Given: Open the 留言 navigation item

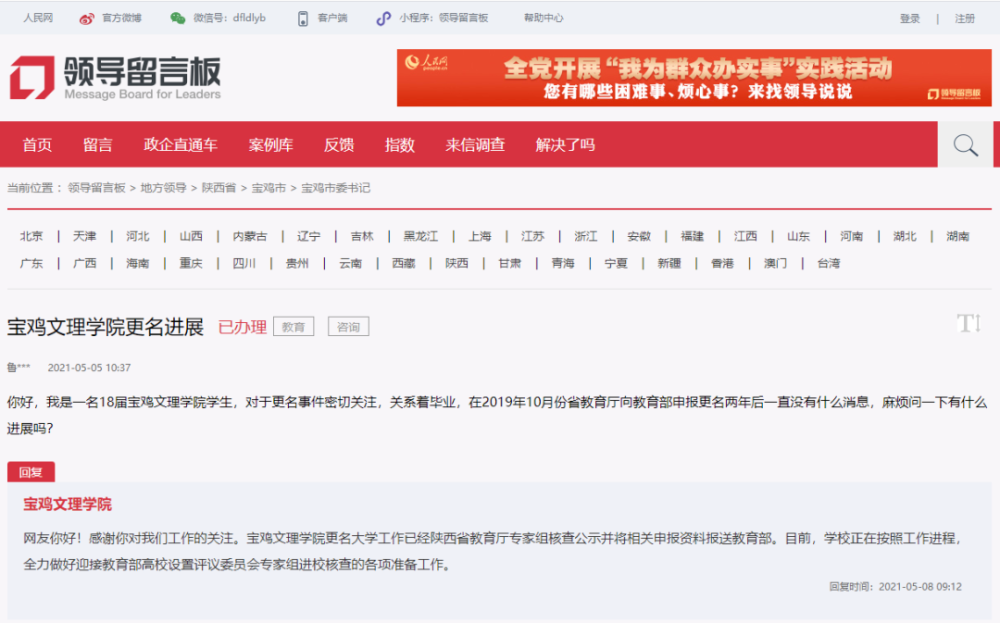Looking at the screenshot, I should [98, 145].
